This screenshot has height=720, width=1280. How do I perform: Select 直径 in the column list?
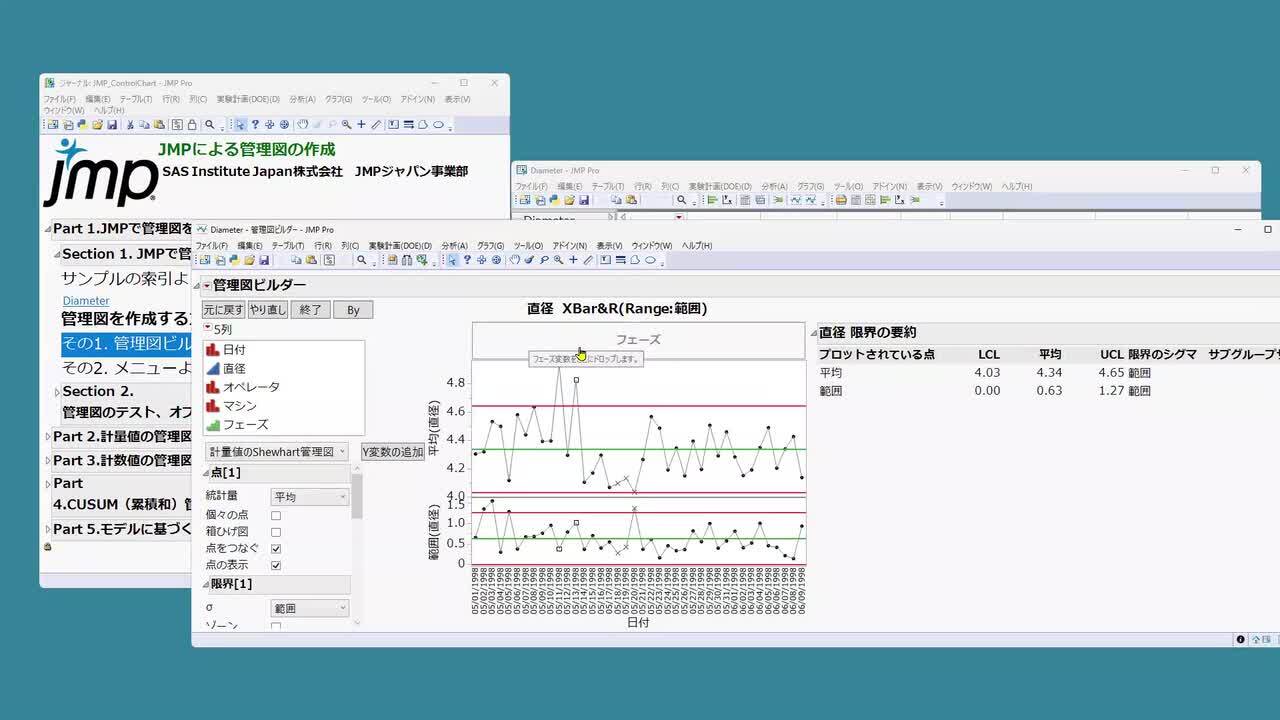click(x=234, y=369)
